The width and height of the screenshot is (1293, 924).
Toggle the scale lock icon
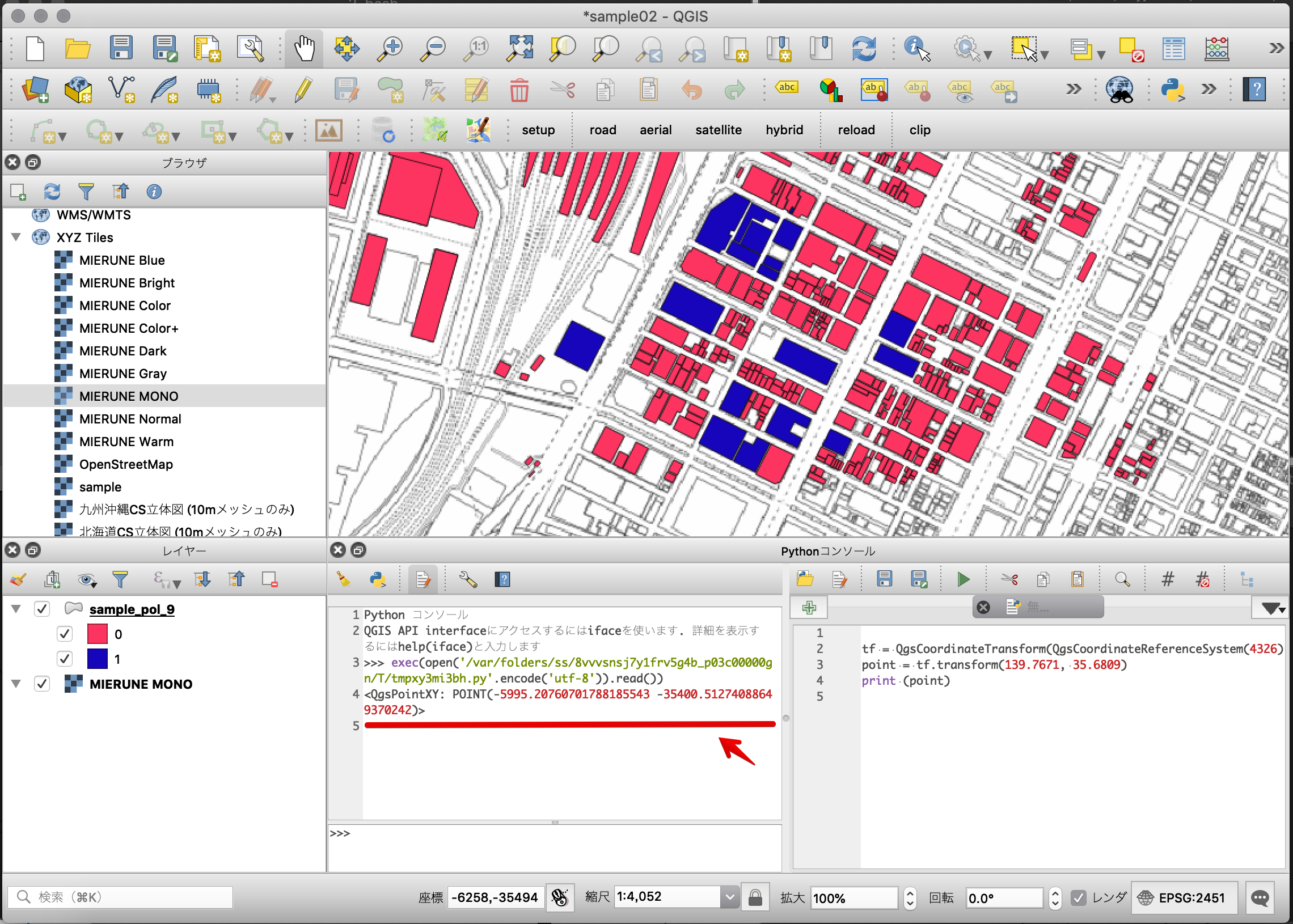click(755, 898)
